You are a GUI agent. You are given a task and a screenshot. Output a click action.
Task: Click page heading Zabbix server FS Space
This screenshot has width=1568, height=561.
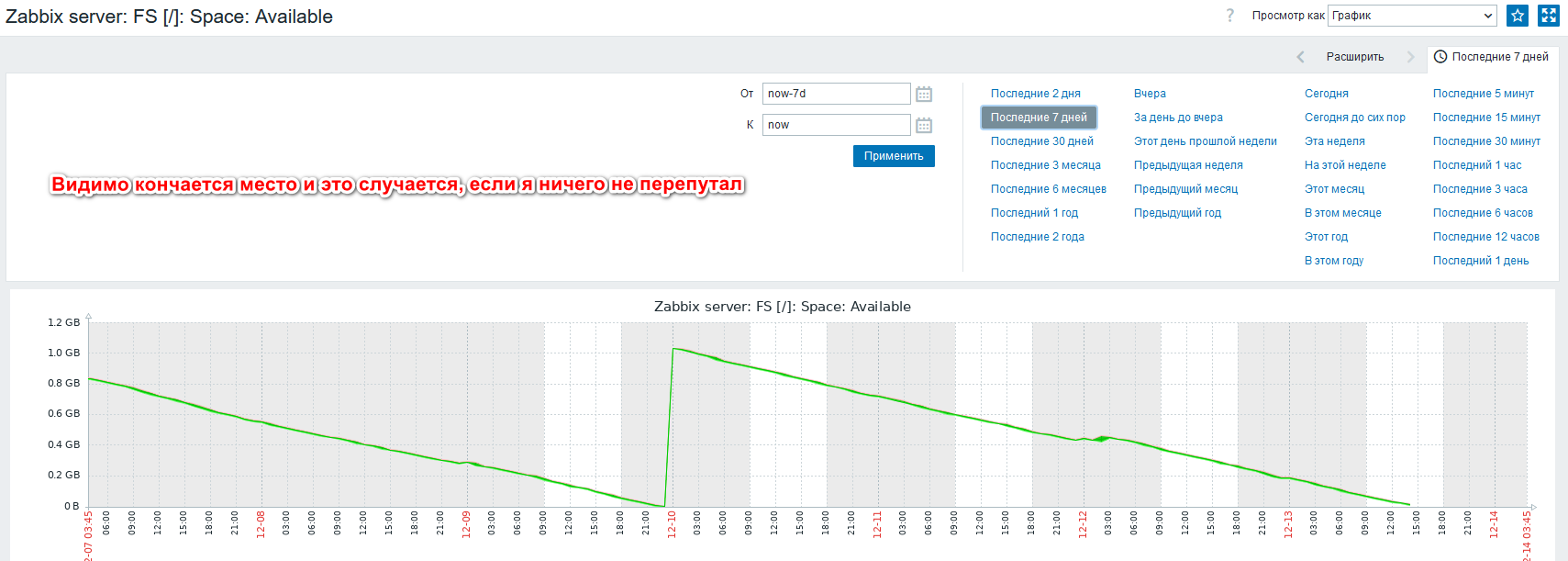point(169,17)
